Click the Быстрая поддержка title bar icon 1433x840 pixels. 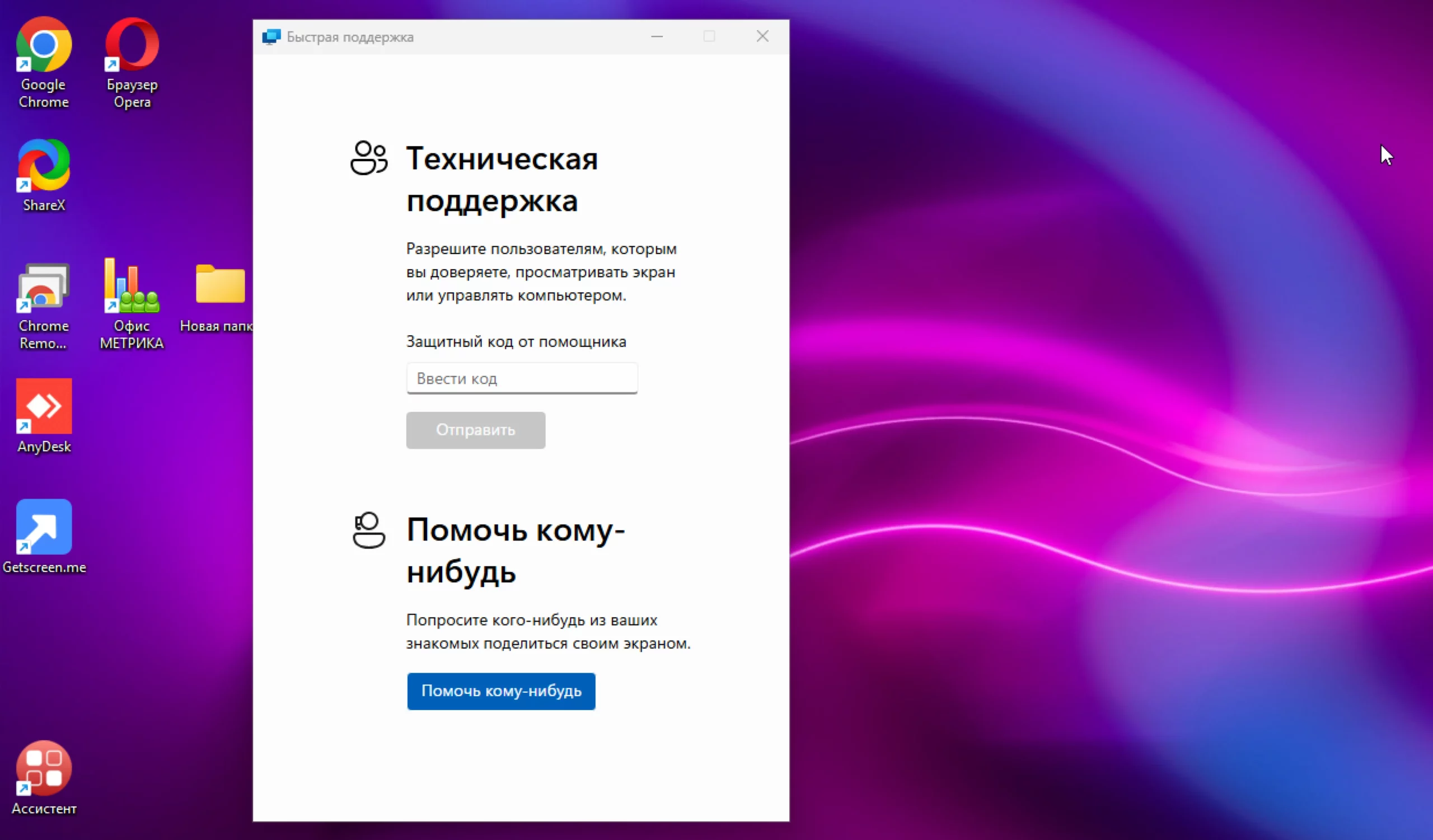271,37
